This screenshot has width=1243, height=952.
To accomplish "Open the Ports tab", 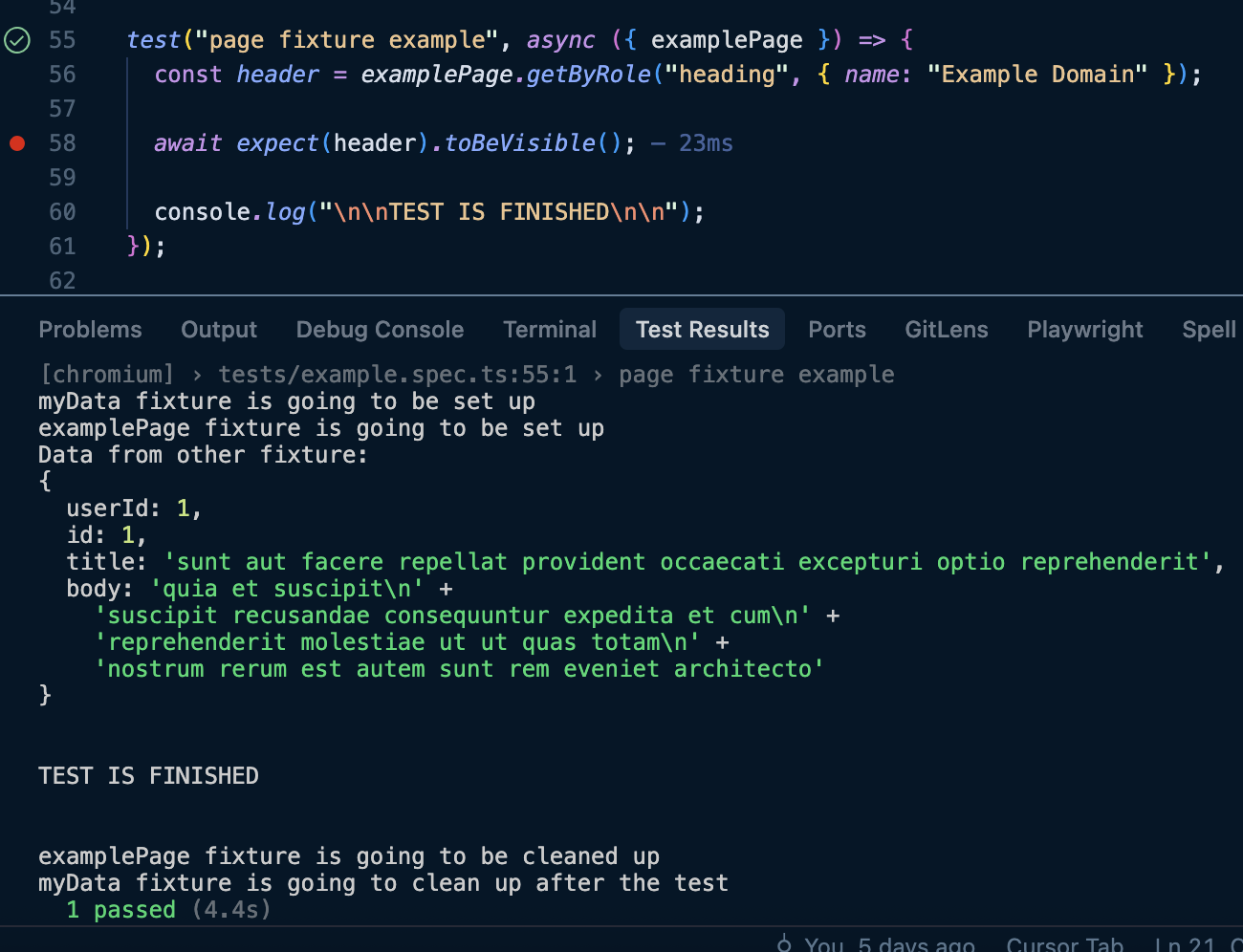I will (x=837, y=330).
